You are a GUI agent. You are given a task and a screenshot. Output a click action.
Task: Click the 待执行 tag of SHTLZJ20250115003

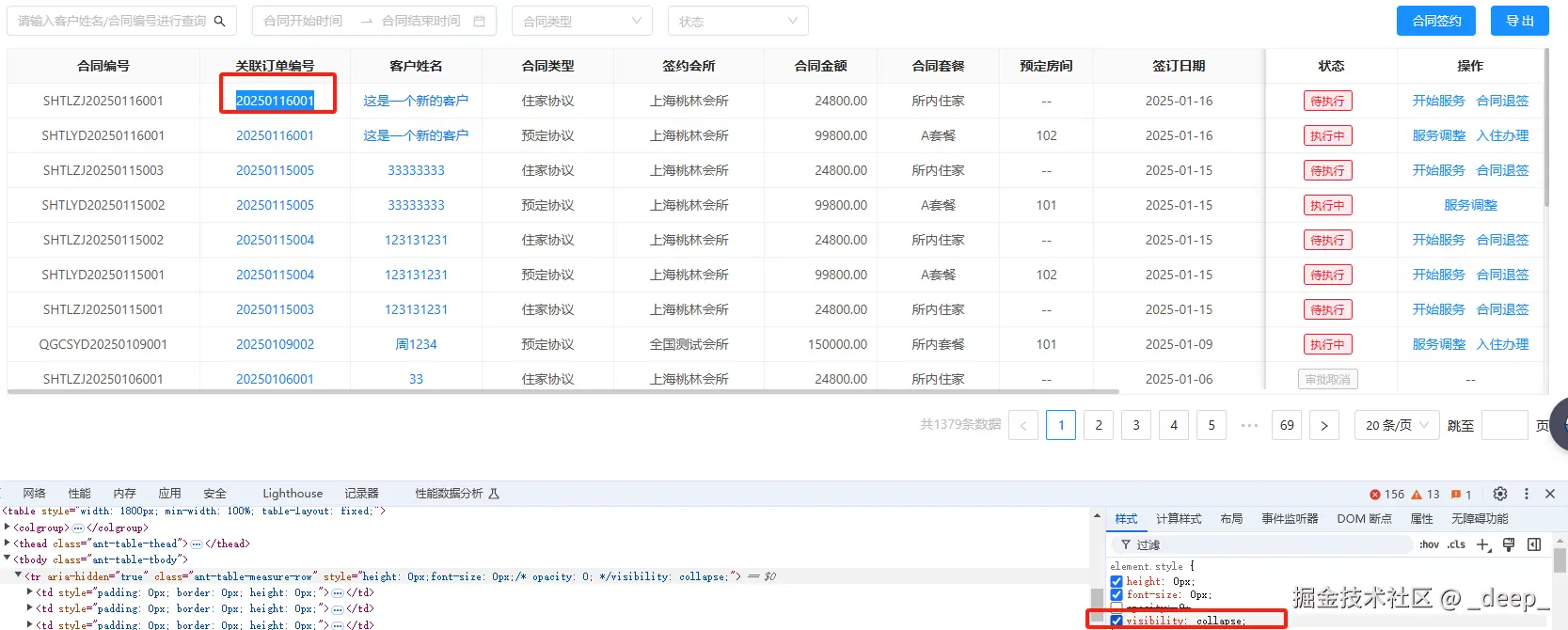click(1327, 170)
